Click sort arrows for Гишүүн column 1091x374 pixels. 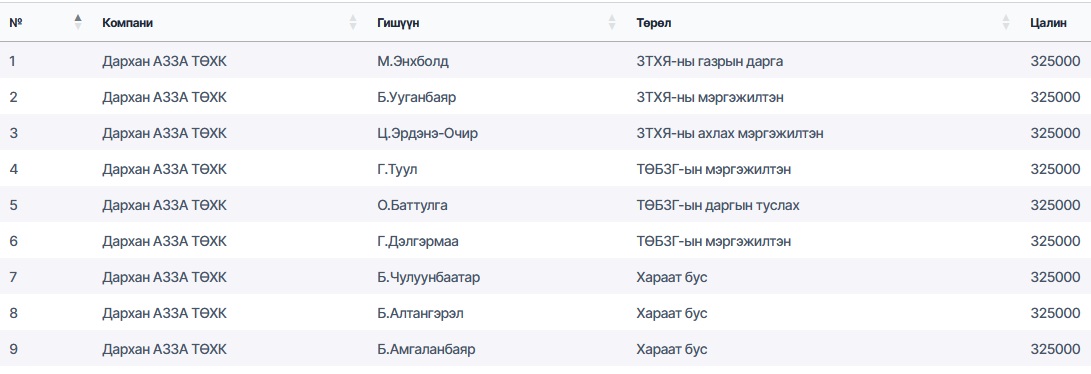click(612, 22)
